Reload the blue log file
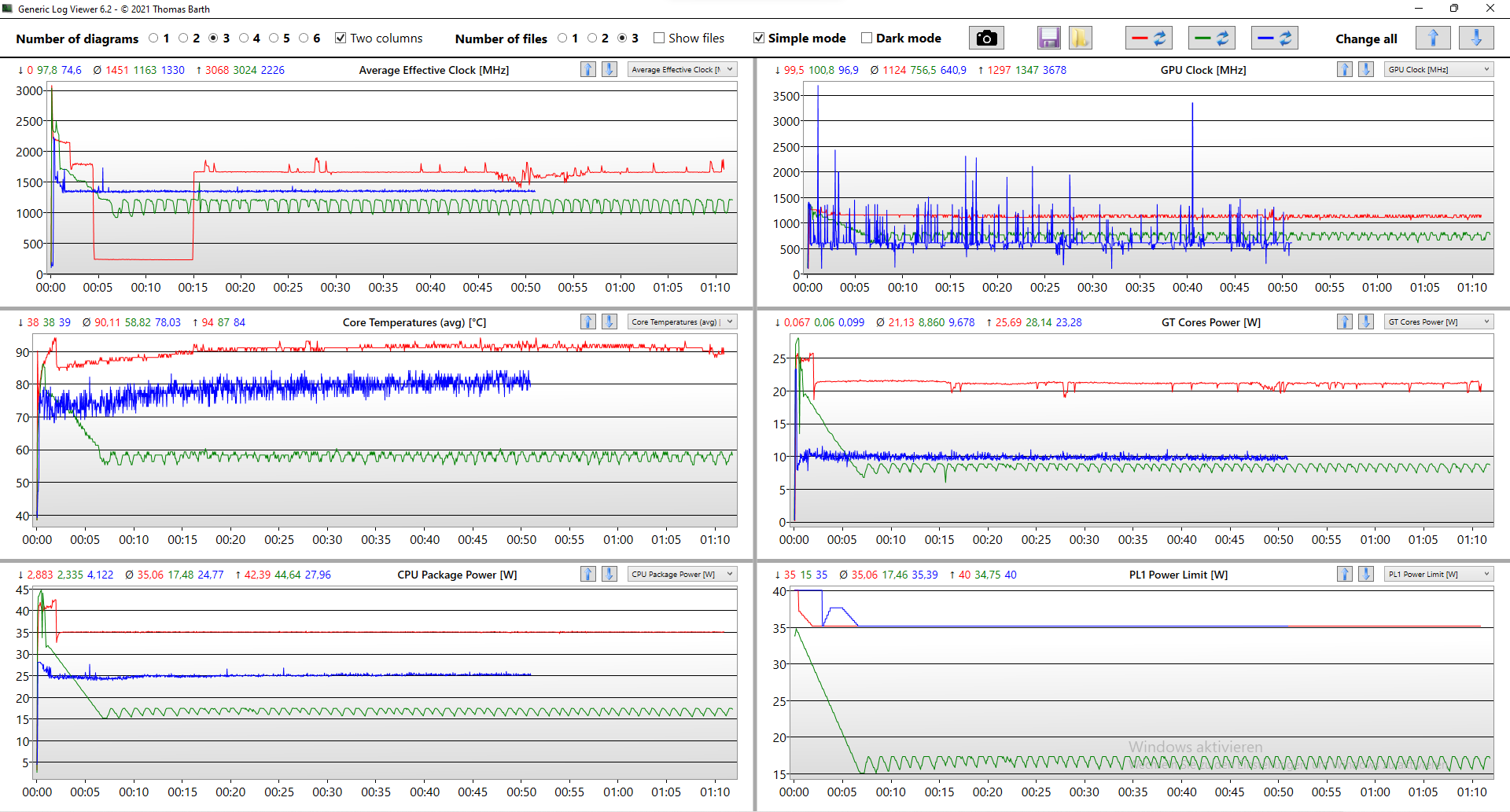This screenshot has width=1510, height=812. [x=1274, y=38]
